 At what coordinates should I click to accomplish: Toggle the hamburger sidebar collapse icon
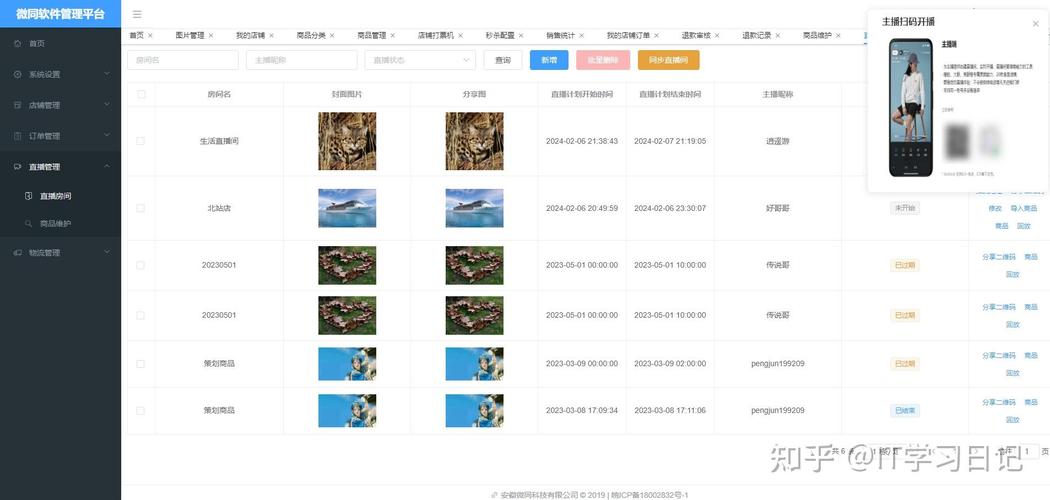point(137,14)
